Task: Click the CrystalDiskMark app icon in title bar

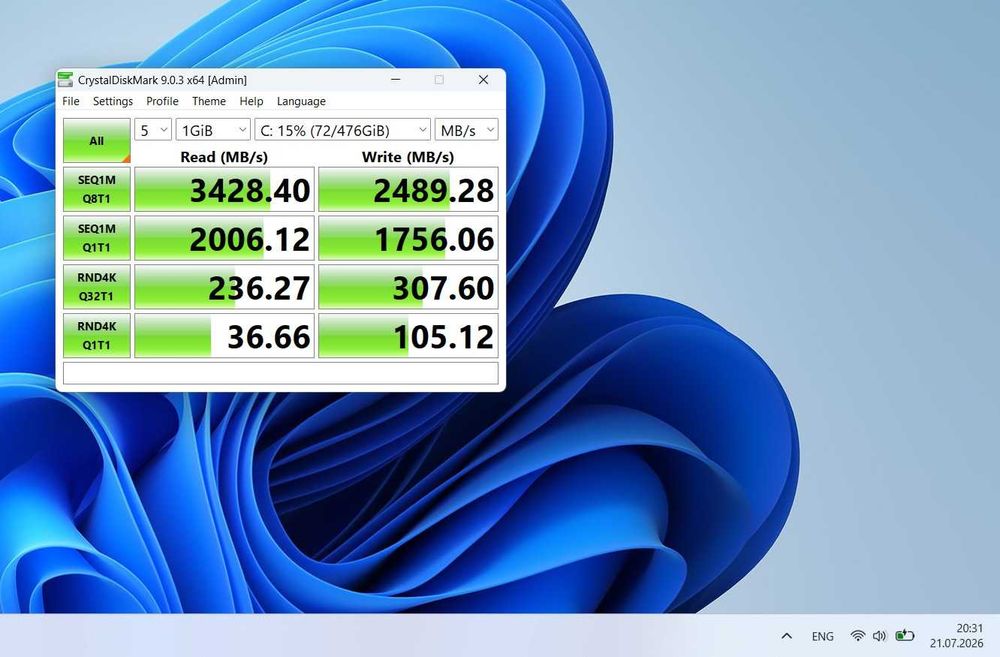Action: (x=65, y=80)
